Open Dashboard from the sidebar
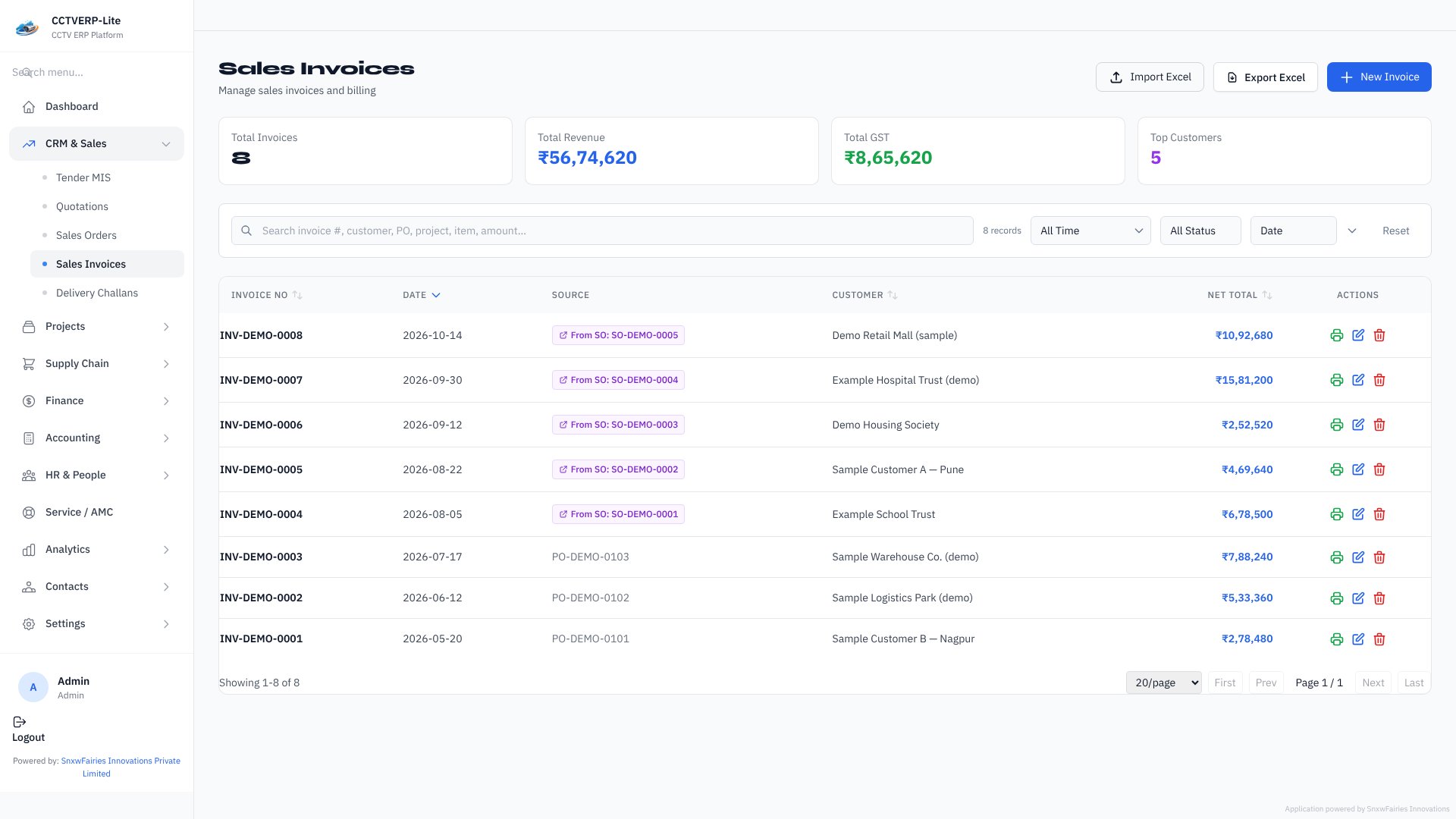 tap(96, 106)
